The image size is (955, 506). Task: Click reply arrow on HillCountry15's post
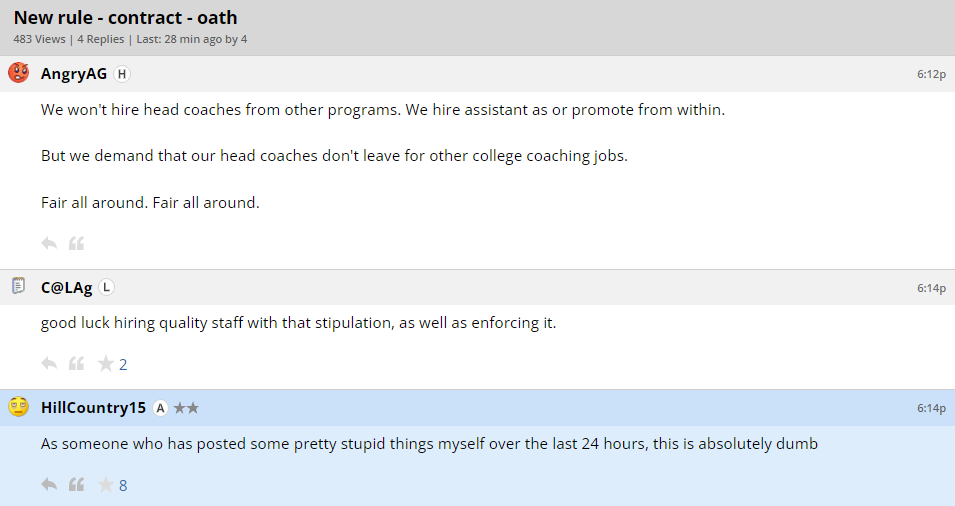click(49, 485)
